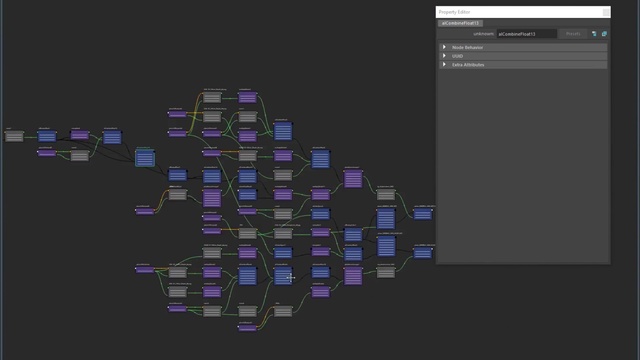This screenshot has width=640, height=360.
Task: Click the second teal icon beside Presets
Action: click(604, 34)
